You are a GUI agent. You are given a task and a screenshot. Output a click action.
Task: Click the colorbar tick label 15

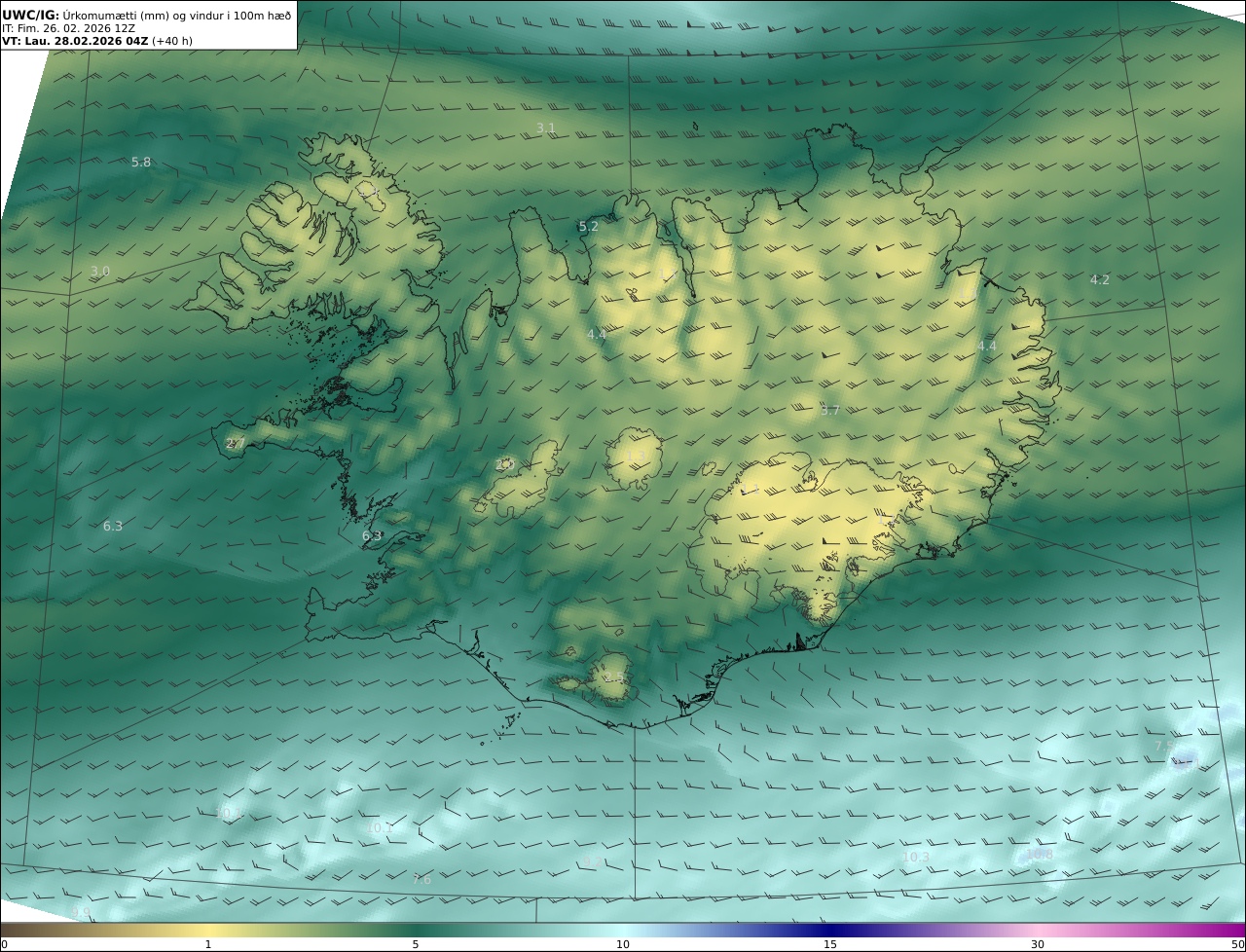click(x=830, y=944)
